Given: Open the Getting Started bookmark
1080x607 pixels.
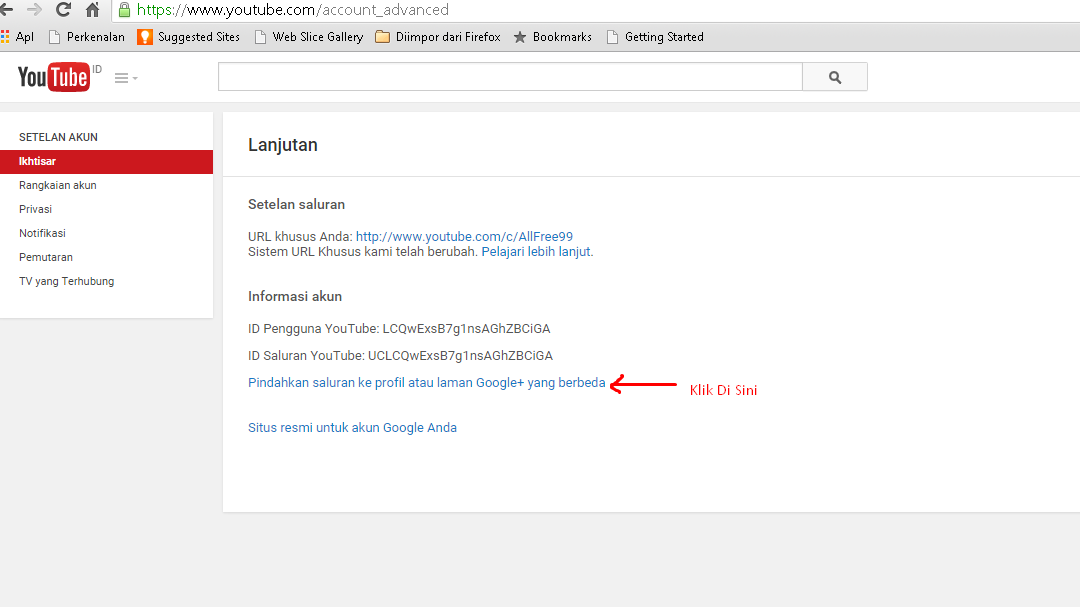Looking at the screenshot, I should point(655,37).
